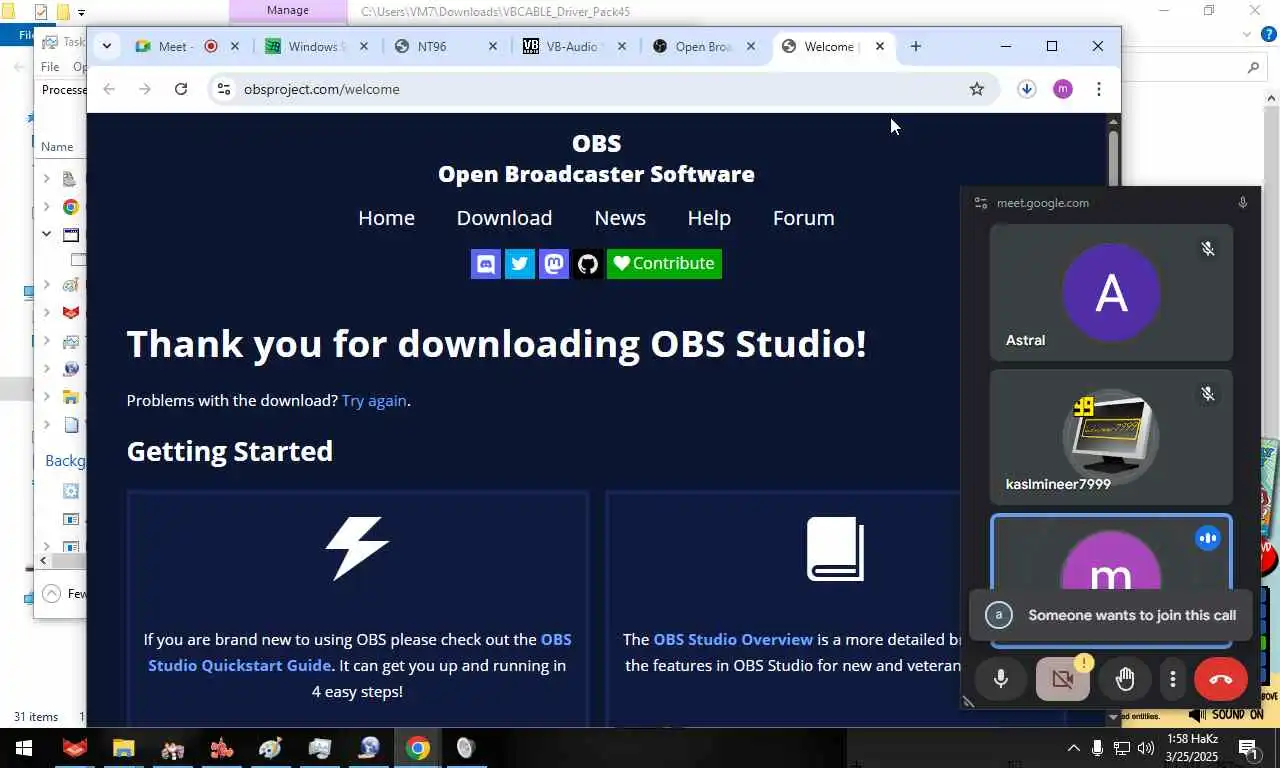
Task: Open the Forum page in OBS navigation
Action: click(803, 218)
